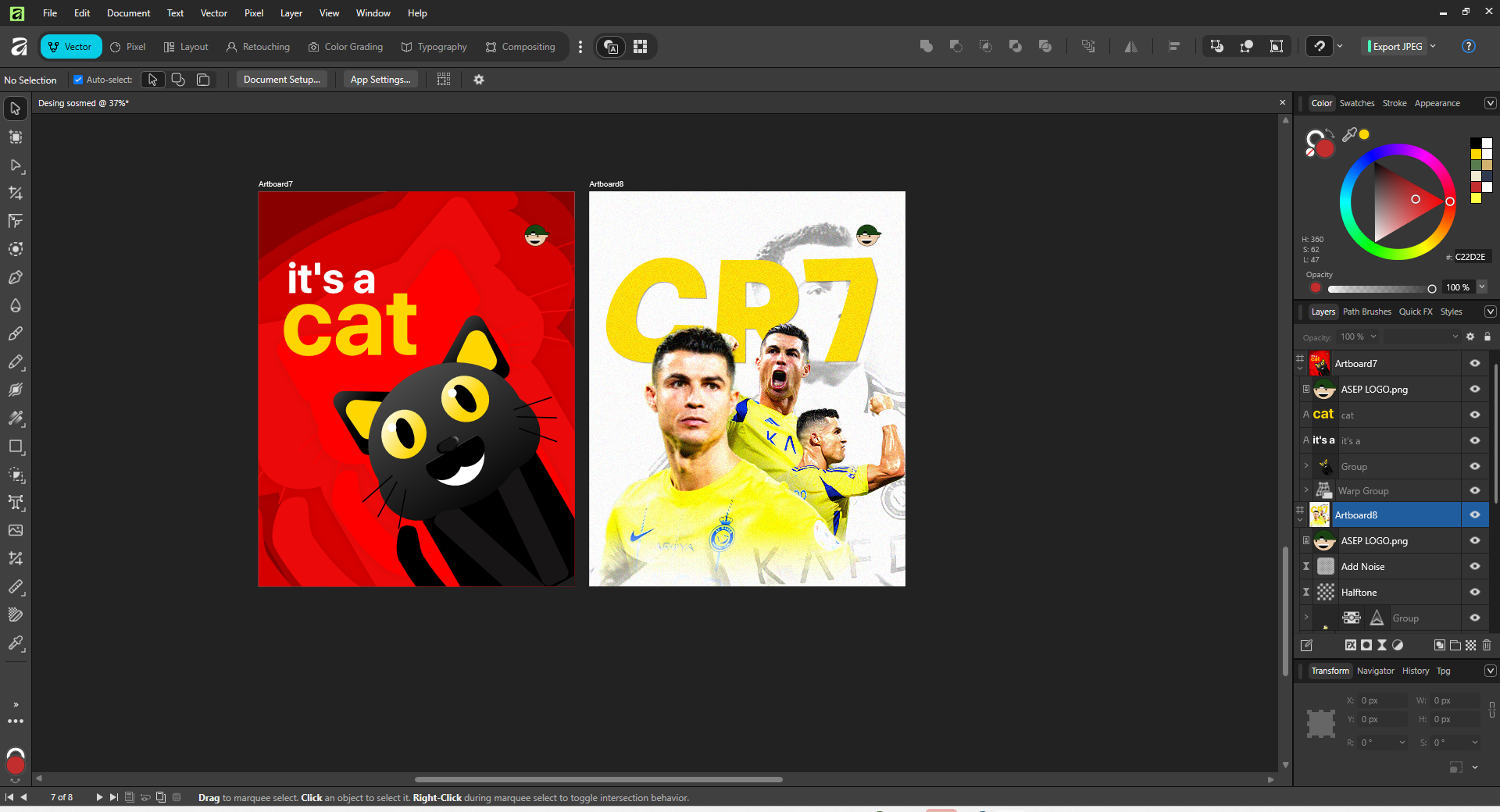Hide the cat text layer
Image resolution: width=1500 pixels, height=812 pixels.
point(1474,415)
